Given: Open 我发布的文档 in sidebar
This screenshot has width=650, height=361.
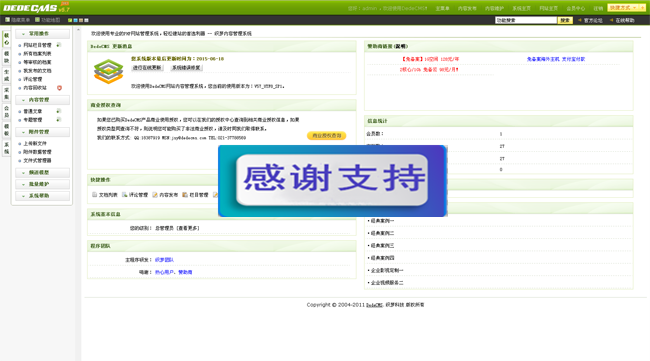Looking at the screenshot, I should point(37,71).
